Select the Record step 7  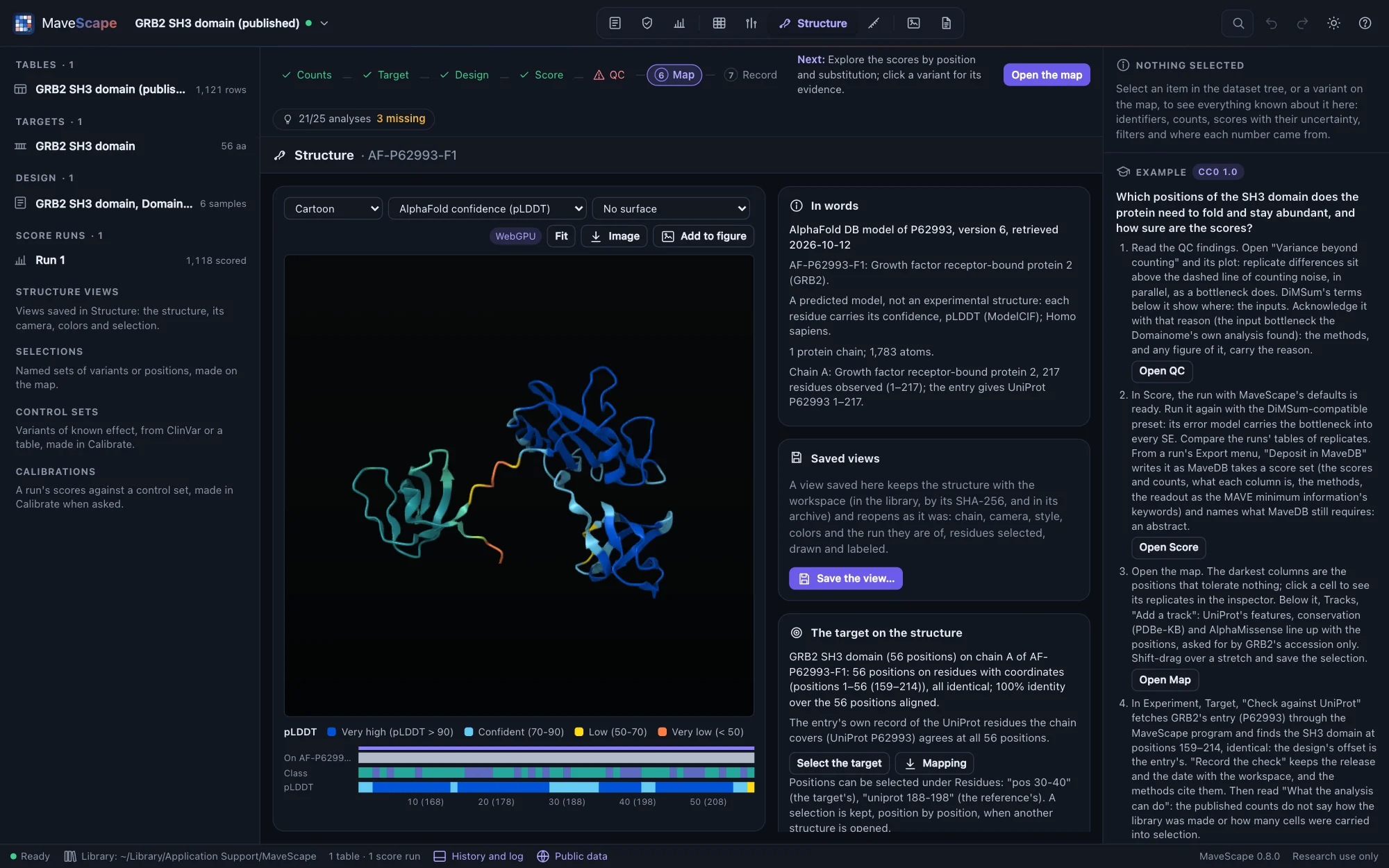pyautogui.click(x=751, y=75)
